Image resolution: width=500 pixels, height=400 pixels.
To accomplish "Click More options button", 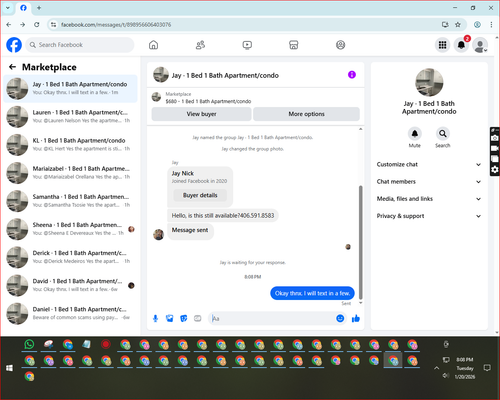I will pyautogui.click(x=306, y=114).
